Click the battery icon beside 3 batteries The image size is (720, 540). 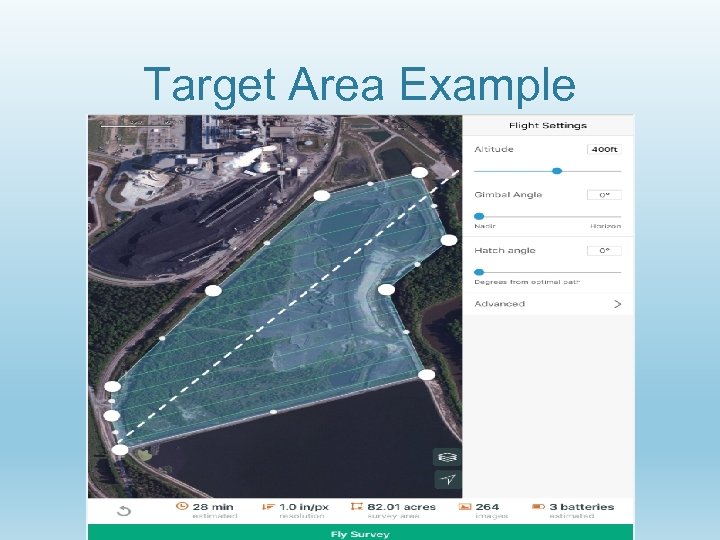tap(538, 506)
